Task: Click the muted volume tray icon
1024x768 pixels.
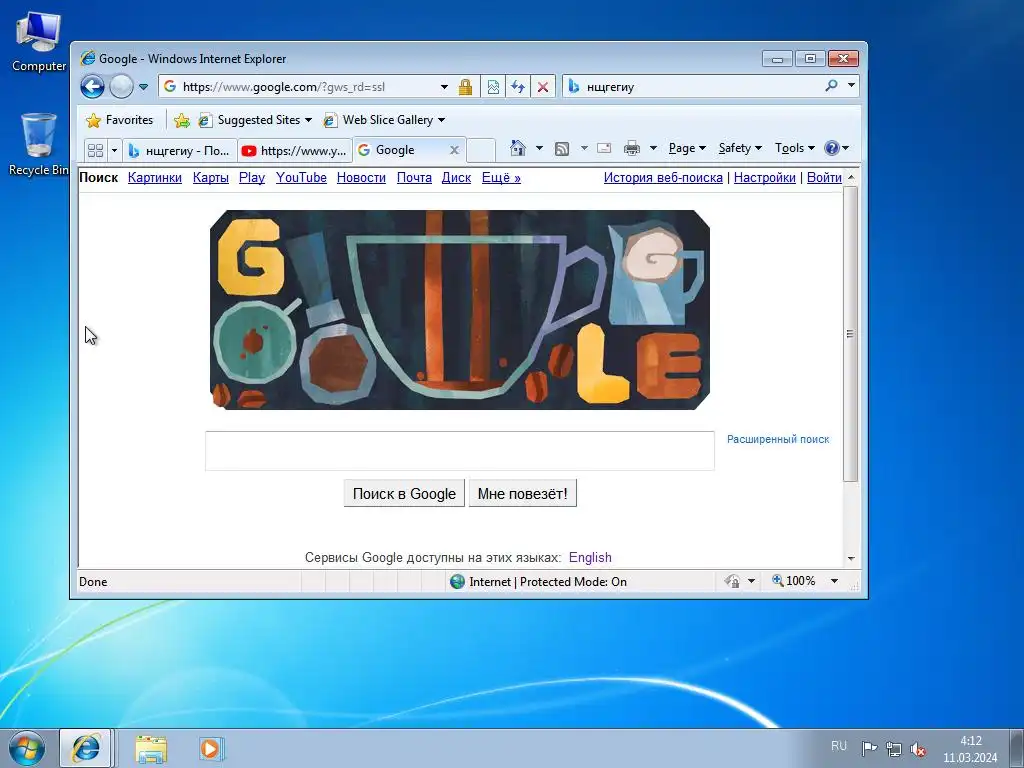Action: tap(918, 748)
